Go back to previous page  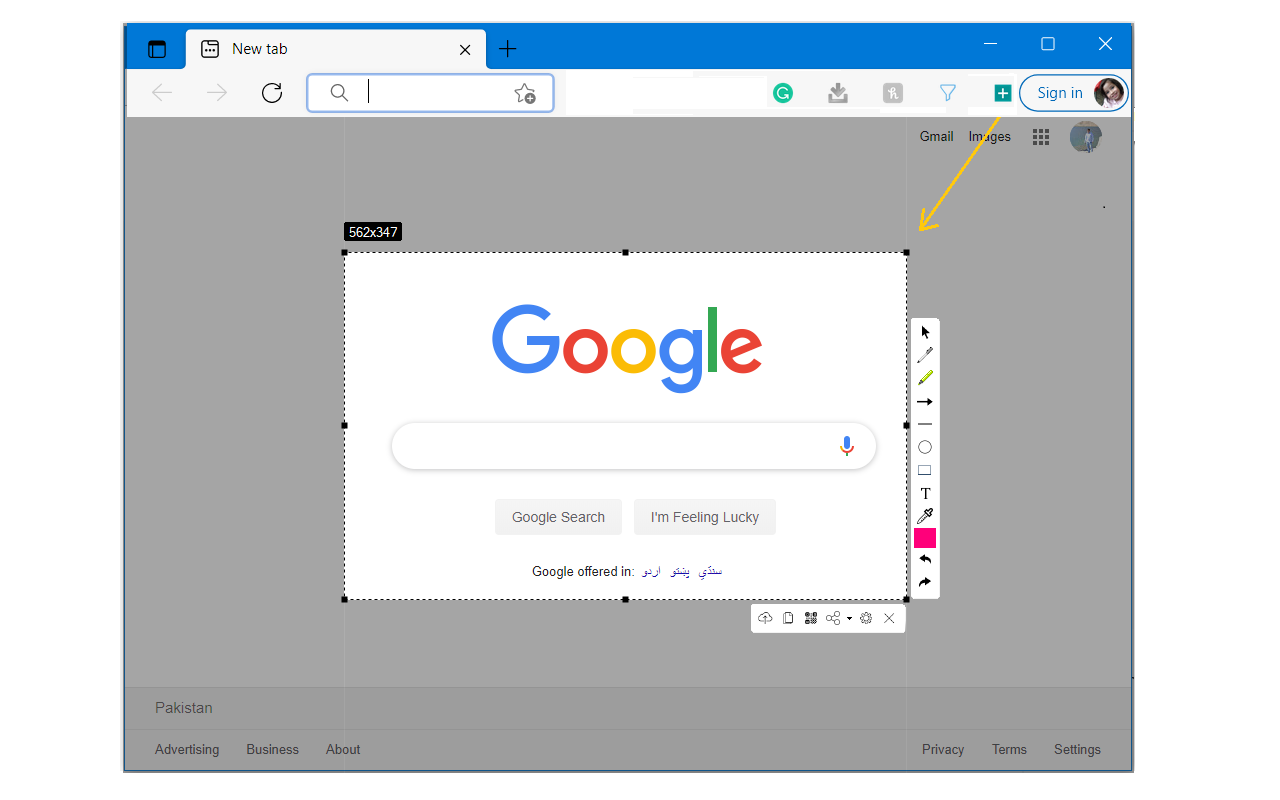162,93
